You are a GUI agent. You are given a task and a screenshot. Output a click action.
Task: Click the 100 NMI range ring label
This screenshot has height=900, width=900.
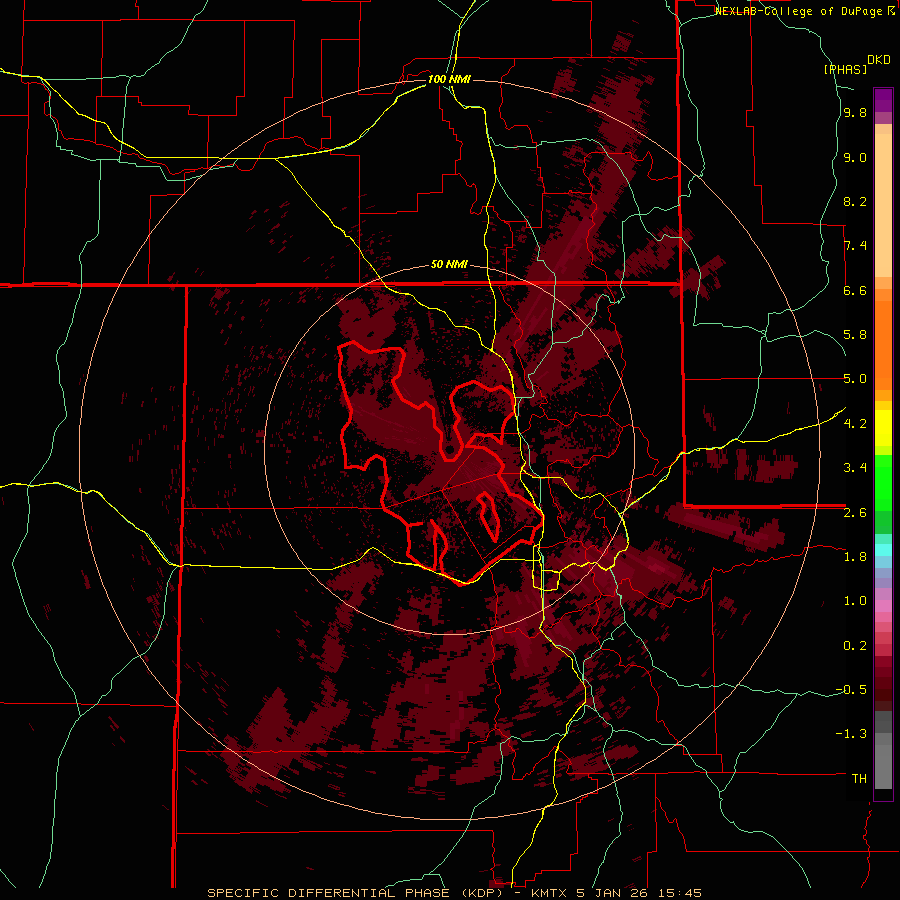(449, 79)
